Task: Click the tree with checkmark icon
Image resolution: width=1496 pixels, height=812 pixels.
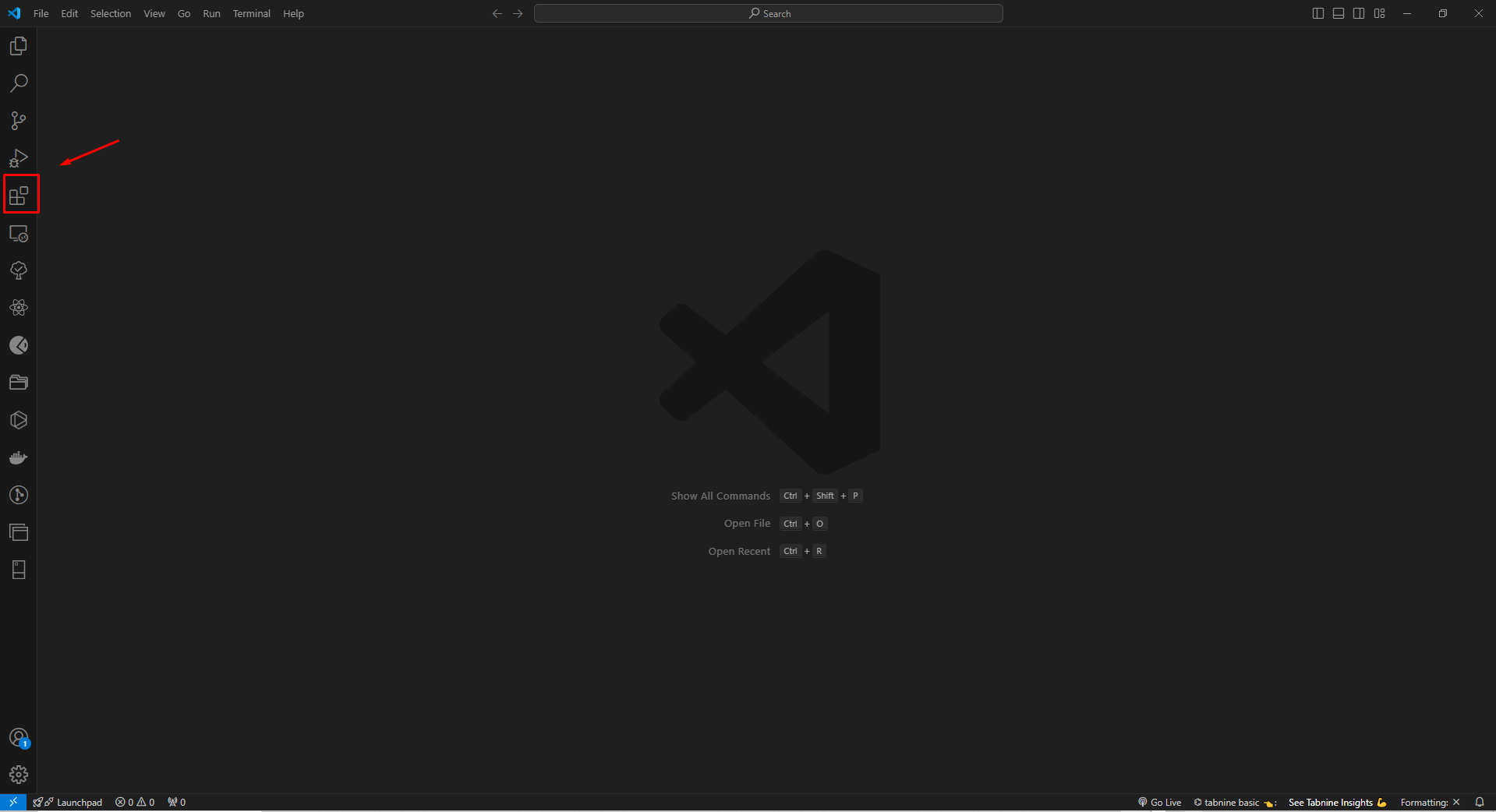Action: tap(19, 270)
